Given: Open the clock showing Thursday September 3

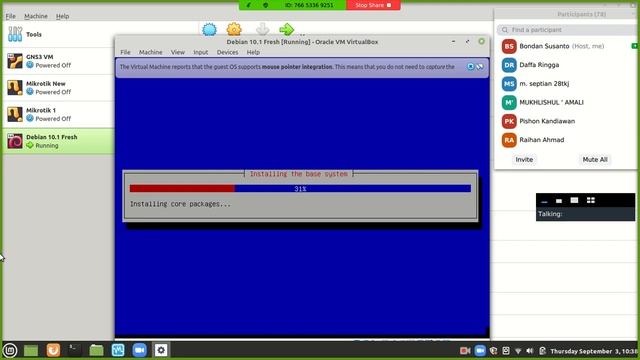Looking at the screenshot, I should click(x=593, y=351).
